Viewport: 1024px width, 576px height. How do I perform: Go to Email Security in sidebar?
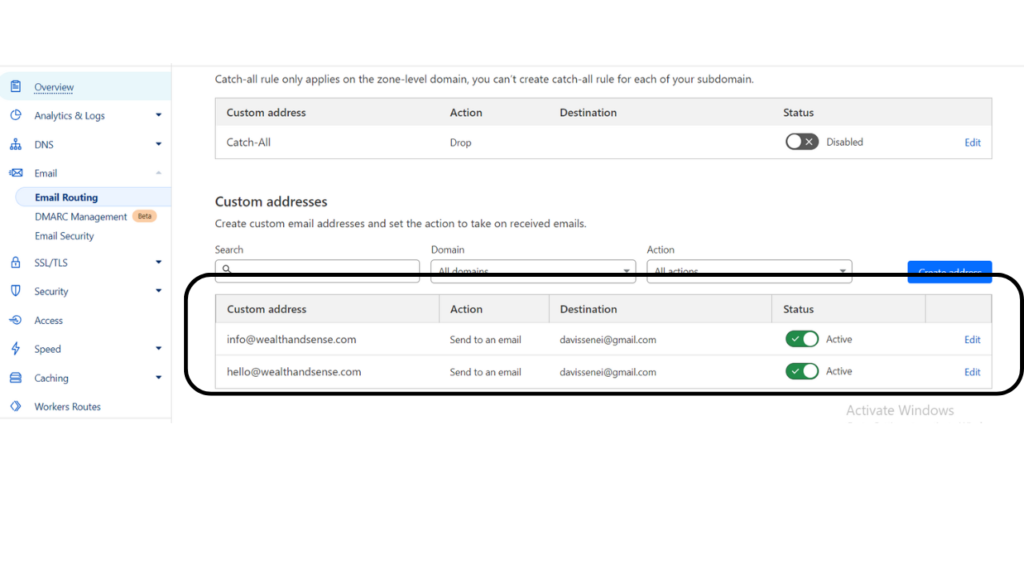point(64,236)
